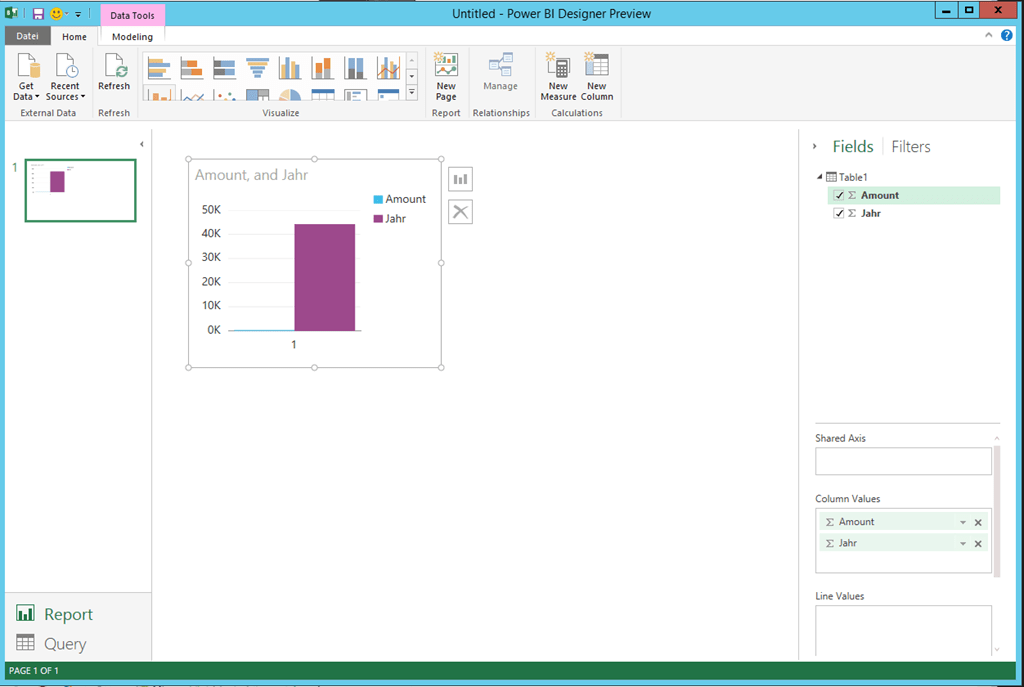The image size is (1024, 687).
Task: Click the empty Shared Axis well
Action: tap(903, 461)
